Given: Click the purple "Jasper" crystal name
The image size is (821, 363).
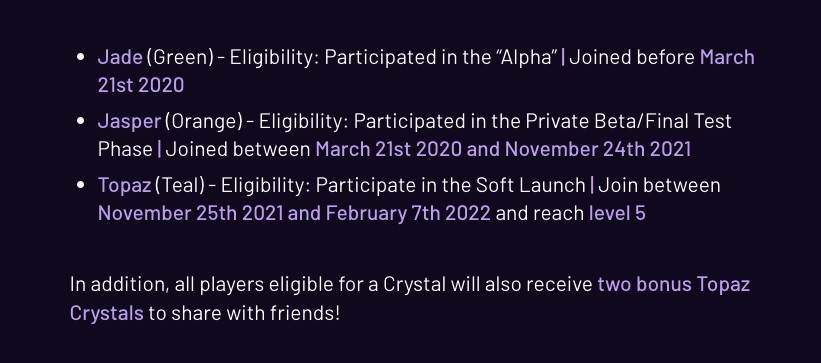Looking at the screenshot, I should (x=129, y=122).
